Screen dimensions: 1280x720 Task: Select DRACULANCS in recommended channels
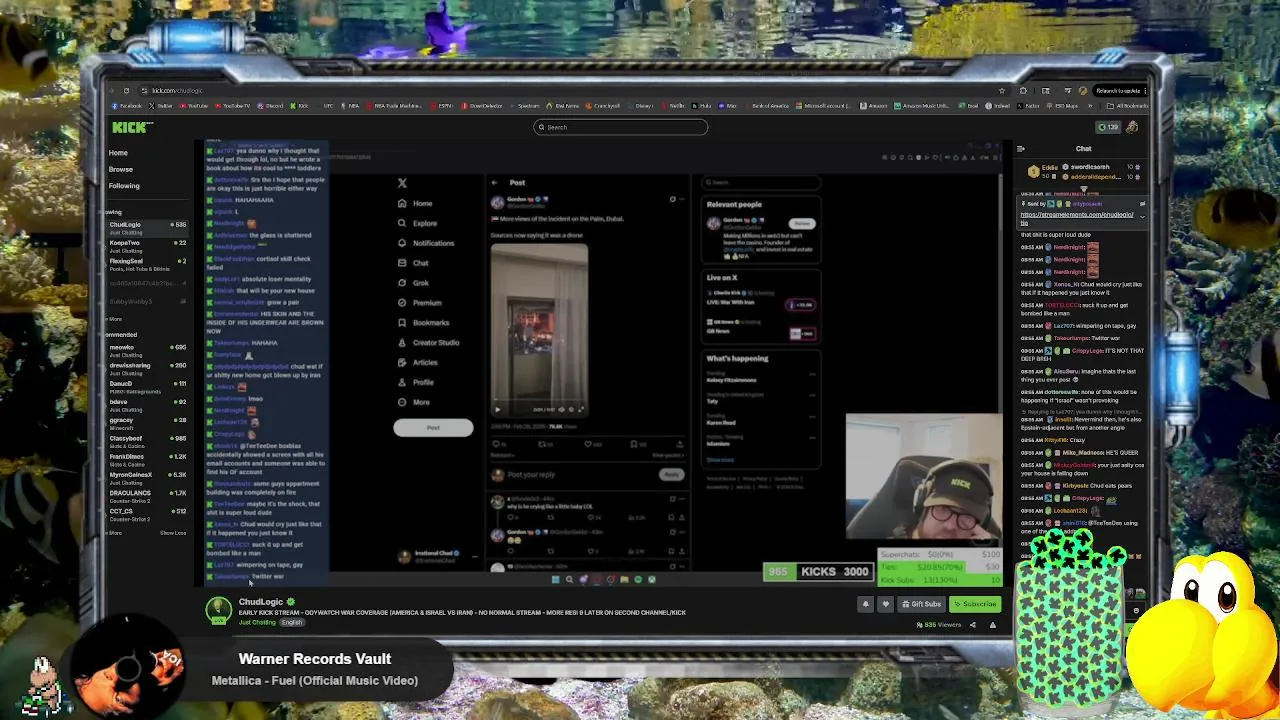[147, 496]
